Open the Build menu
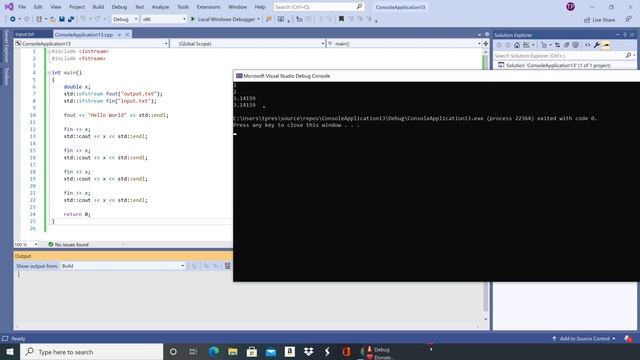This screenshot has height=360, width=640. pyautogui.click(x=98, y=7)
